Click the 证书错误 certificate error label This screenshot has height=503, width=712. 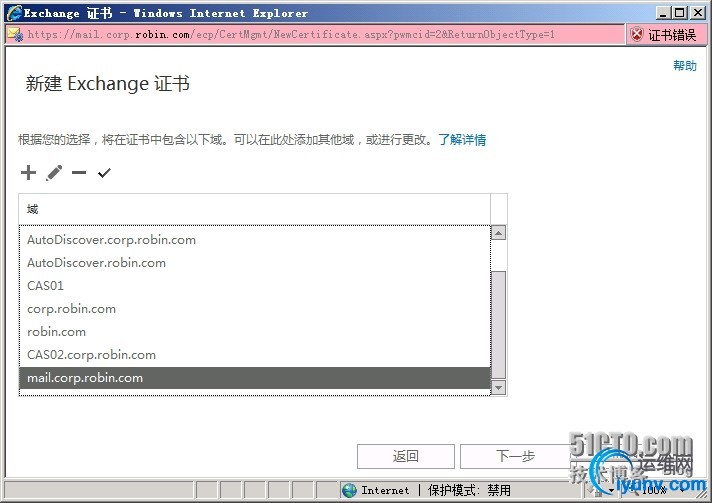[x=672, y=35]
